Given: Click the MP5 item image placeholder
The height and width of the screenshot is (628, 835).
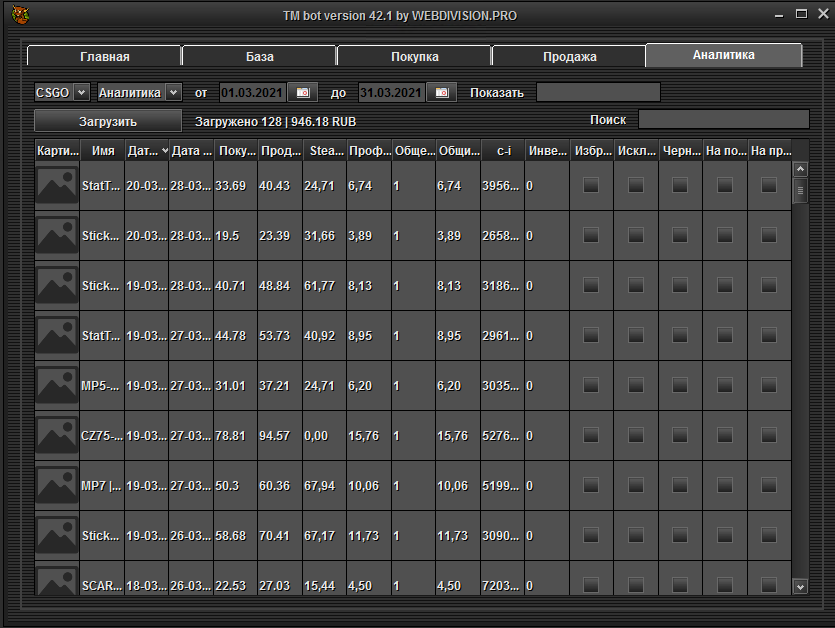Looking at the screenshot, I should point(57,385).
